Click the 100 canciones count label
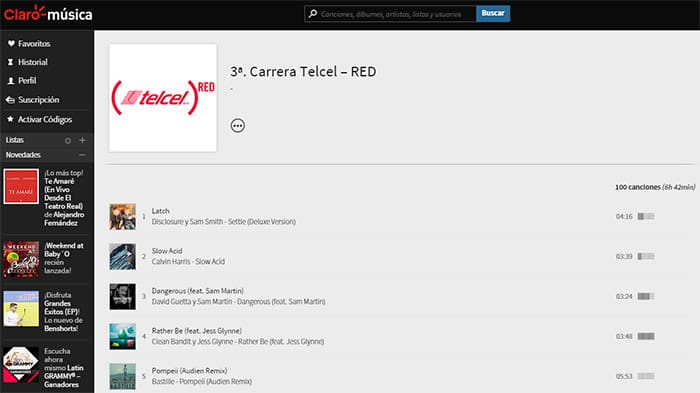This screenshot has height=393, width=700. pyautogui.click(x=638, y=187)
